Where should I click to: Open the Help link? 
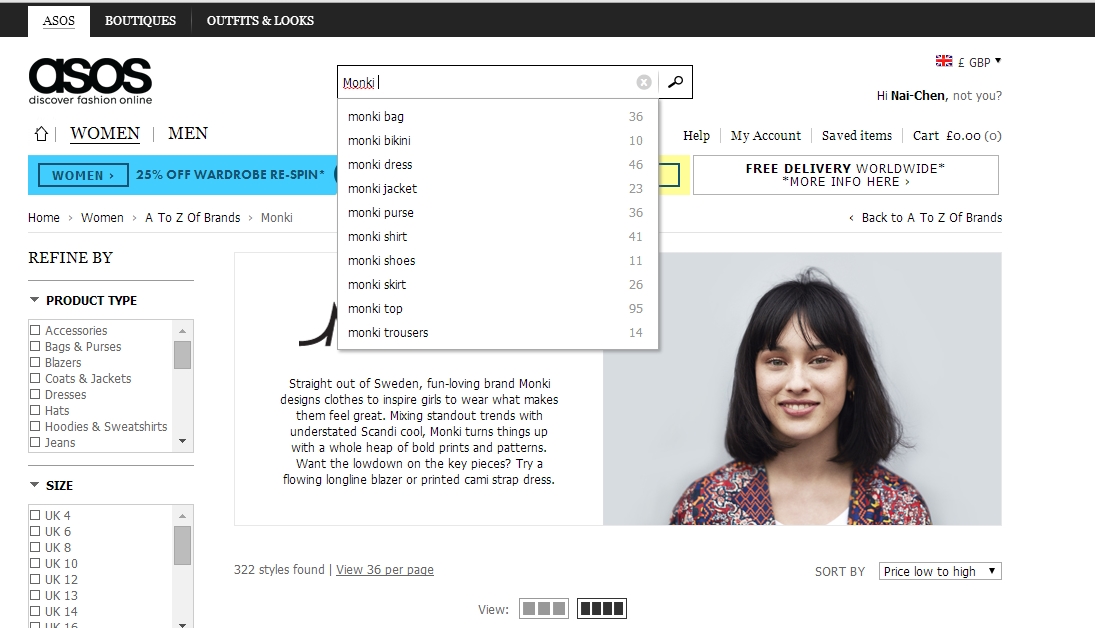click(696, 136)
